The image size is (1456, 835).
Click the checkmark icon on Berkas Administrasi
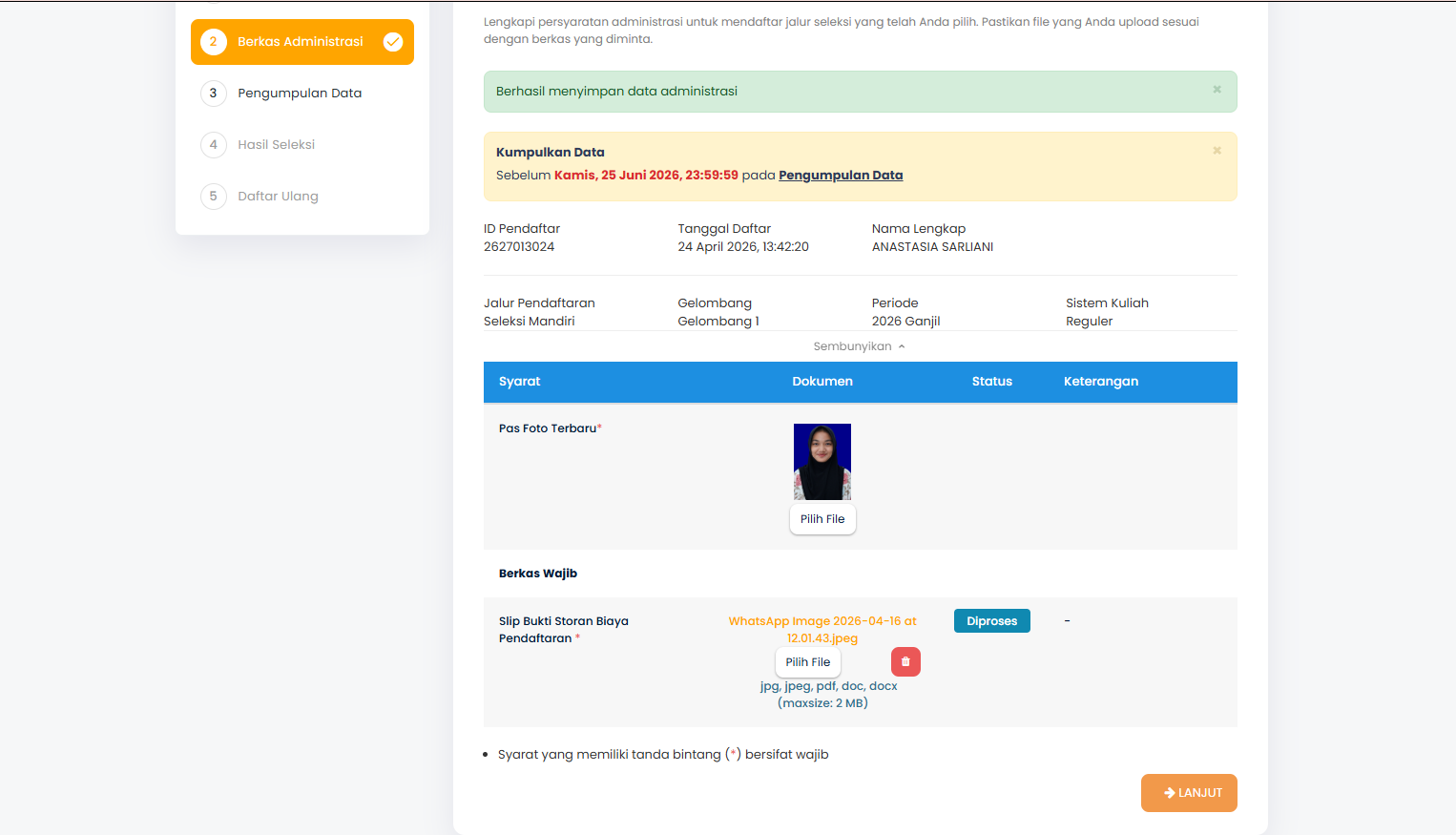[392, 42]
